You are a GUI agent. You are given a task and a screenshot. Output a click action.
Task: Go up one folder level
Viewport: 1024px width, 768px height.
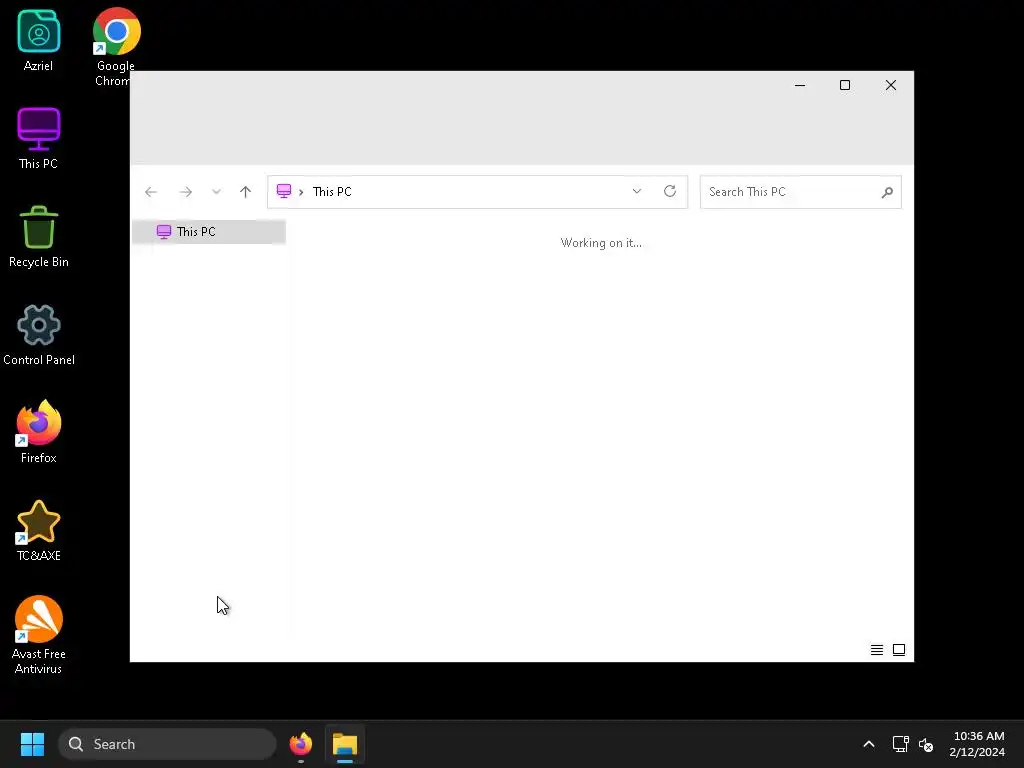click(x=246, y=192)
